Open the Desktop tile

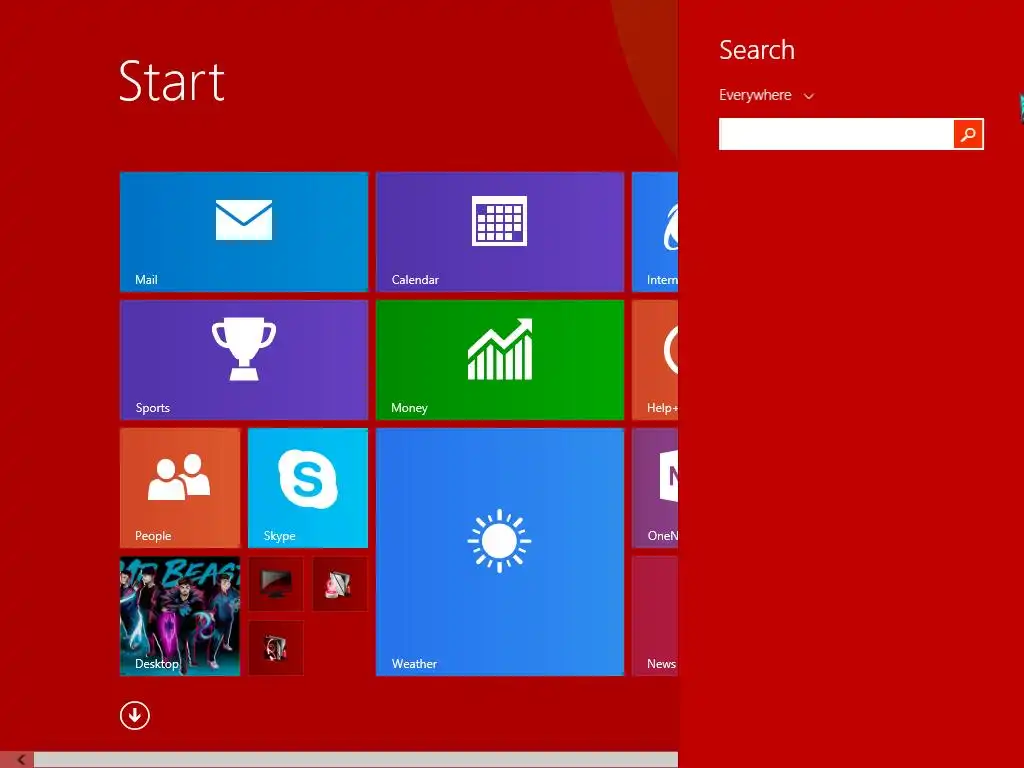pos(180,616)
